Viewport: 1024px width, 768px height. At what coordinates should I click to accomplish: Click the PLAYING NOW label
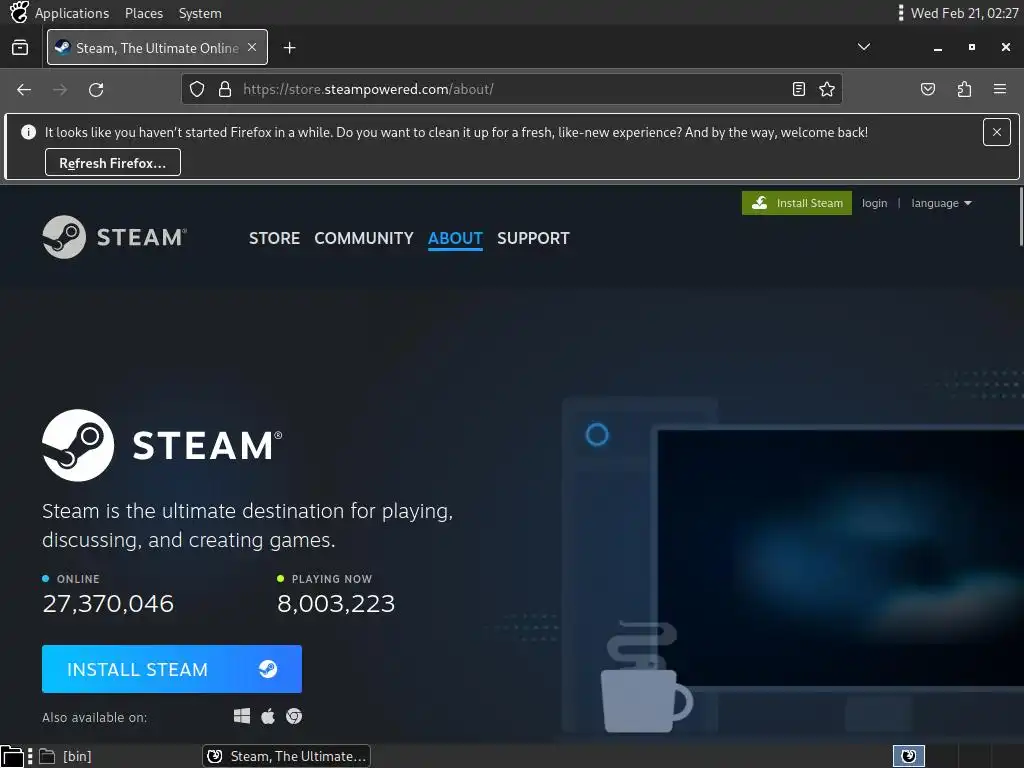point(332,579)
